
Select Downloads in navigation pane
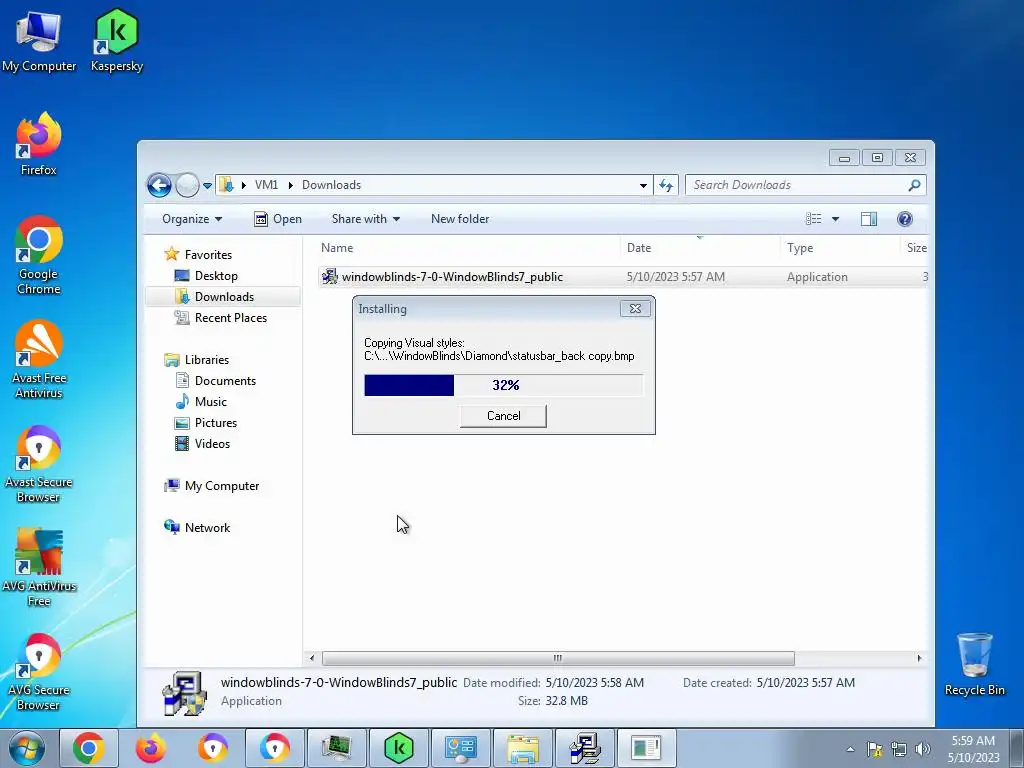tap(224, 296)
